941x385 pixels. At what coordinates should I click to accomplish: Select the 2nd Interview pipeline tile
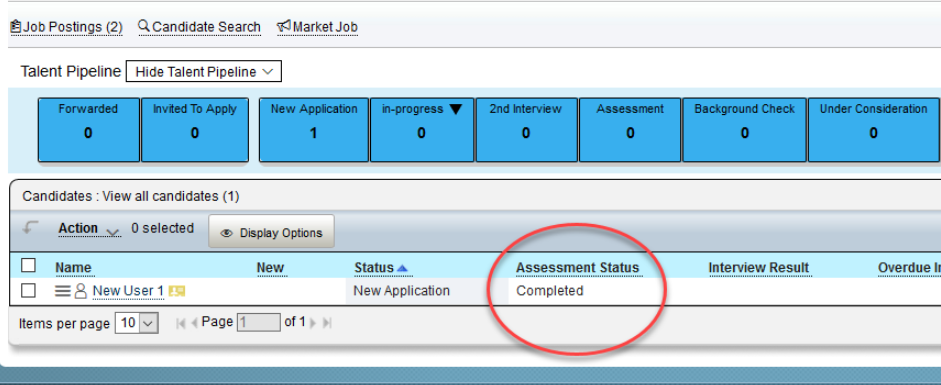[x=526, y=130]
